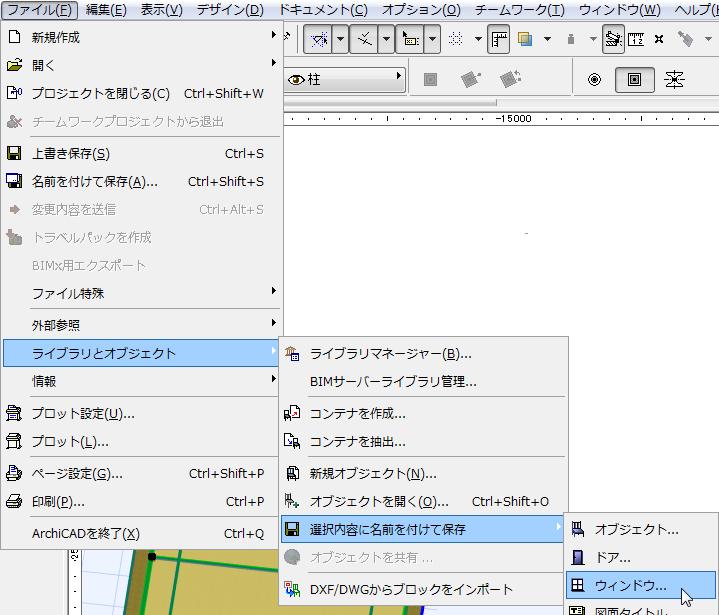Screen dimensions: 719x615
Task: Click the crossed lines icon right of square button
Action: click(x=674, y=80)
